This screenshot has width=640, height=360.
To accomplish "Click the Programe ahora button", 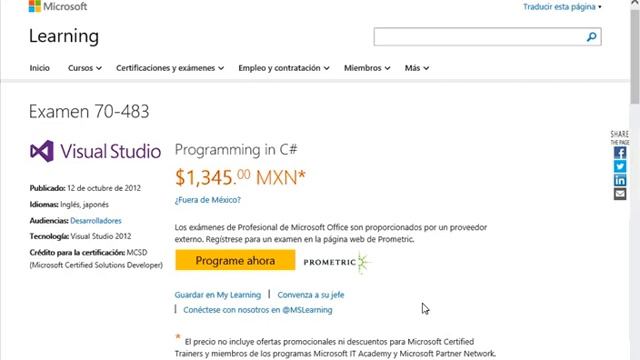I will point(235,260).
